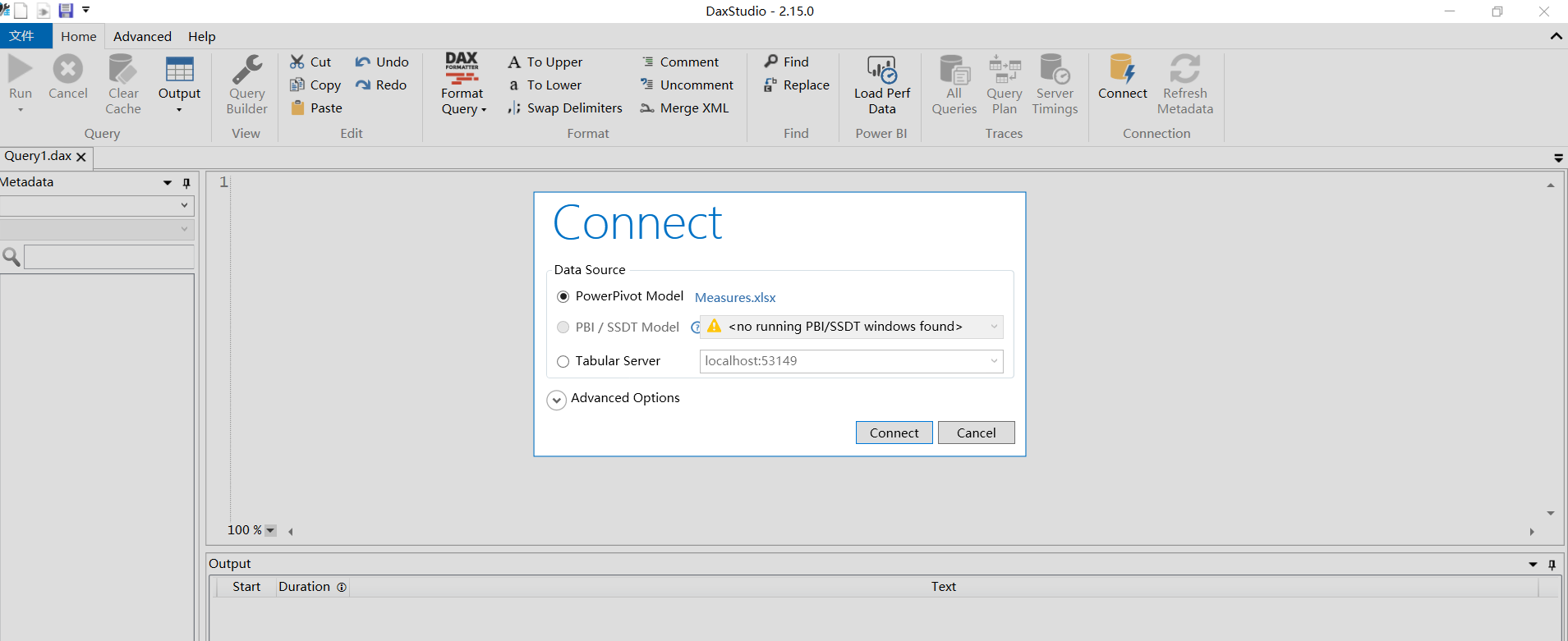Click the PBI/SSDT help question icon
1568x641 pixels.
click(695, 327)
